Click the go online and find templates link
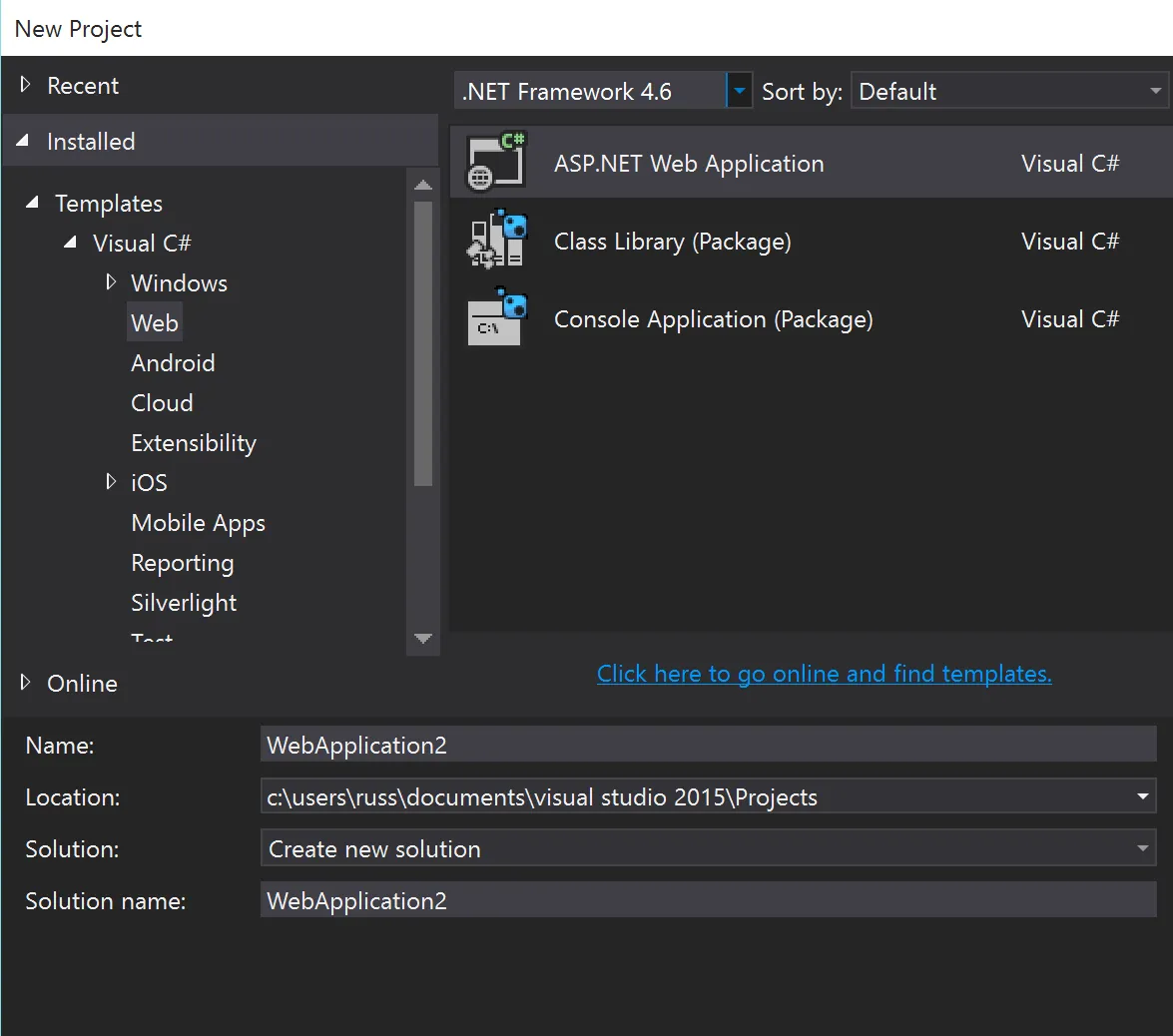The image size is (1173, 1036). 824,674
